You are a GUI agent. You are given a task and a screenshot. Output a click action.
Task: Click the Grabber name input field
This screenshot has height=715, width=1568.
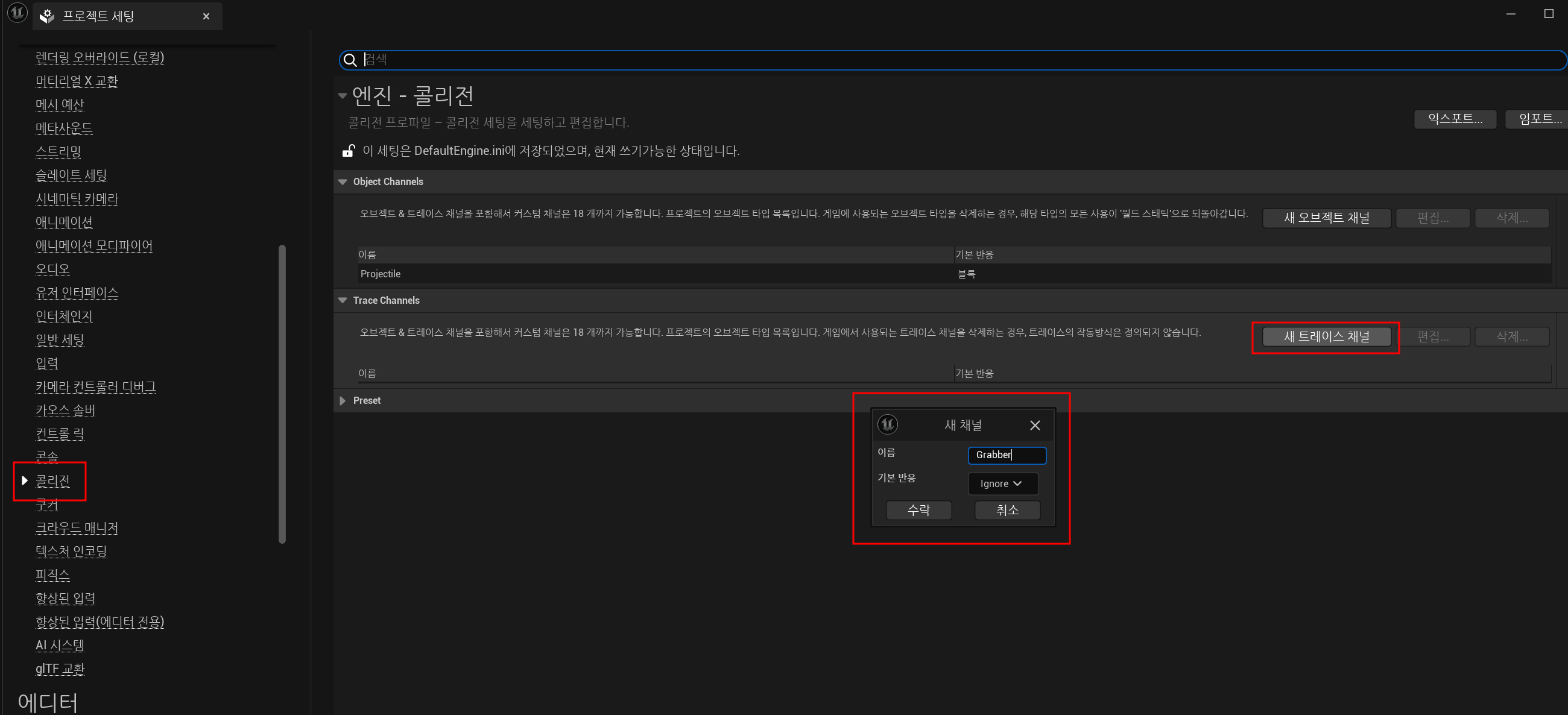pos(1007,455)
